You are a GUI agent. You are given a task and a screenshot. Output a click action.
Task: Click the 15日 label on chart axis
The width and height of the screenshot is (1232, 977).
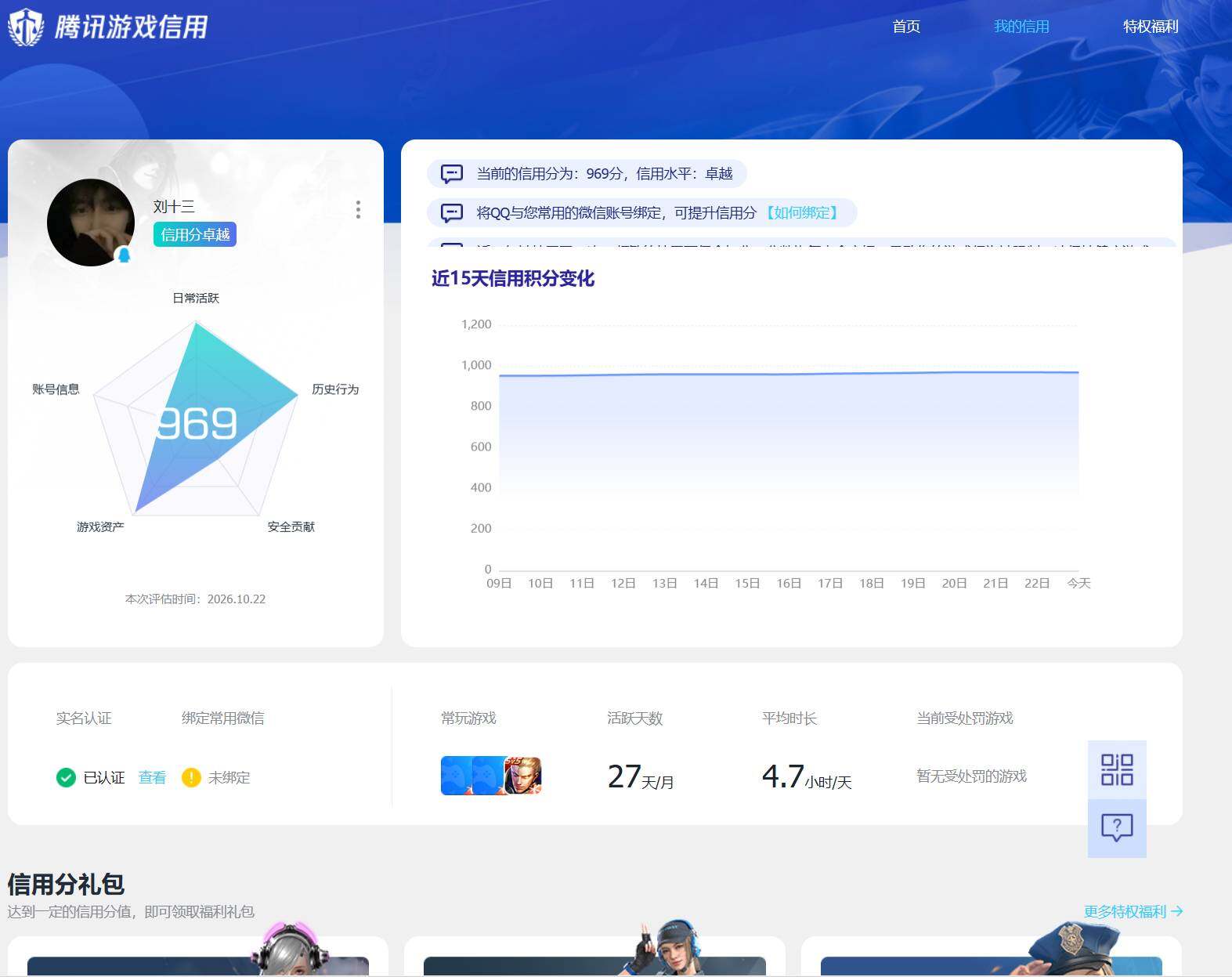tap(747, 583)
